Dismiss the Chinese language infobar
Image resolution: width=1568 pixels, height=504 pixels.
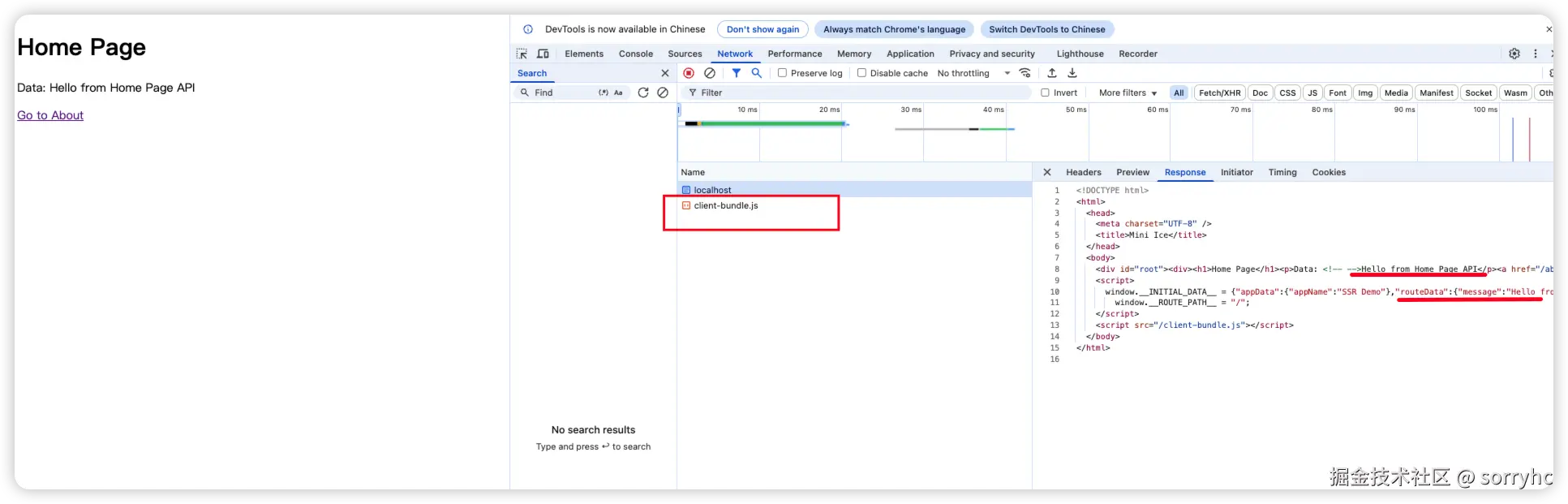pyautogui.click(x=1549, y=29)
